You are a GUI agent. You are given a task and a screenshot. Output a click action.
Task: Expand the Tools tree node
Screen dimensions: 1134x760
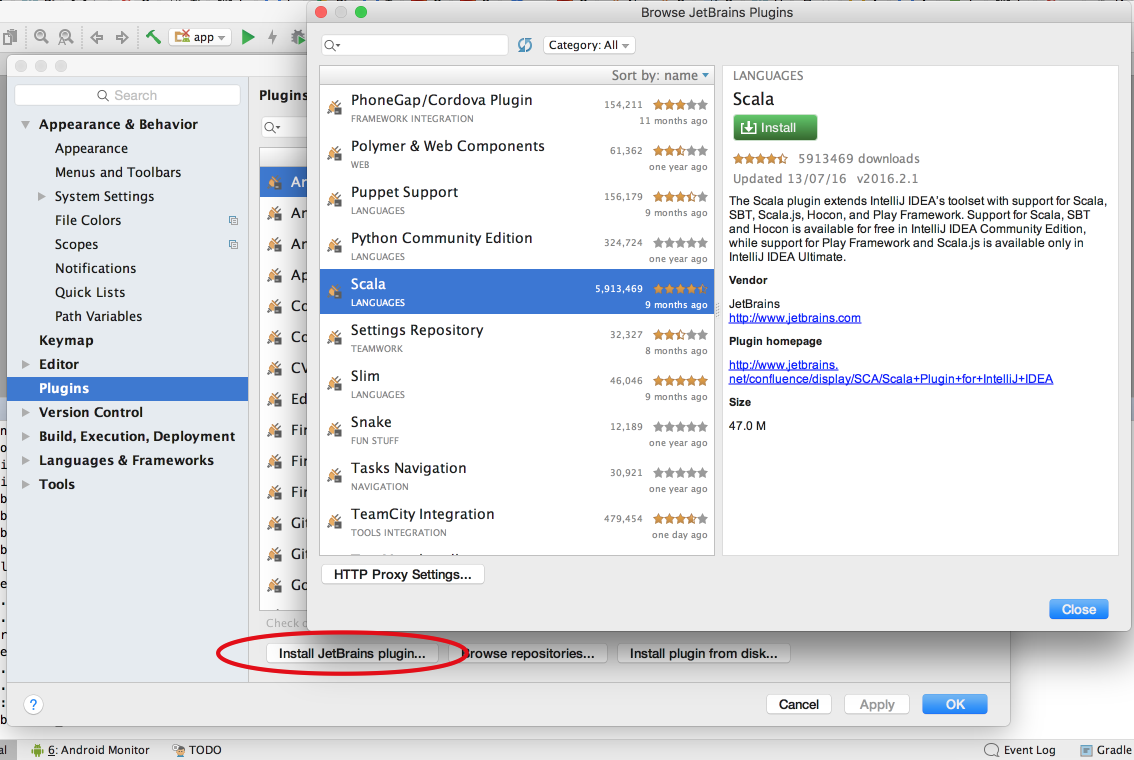[25, 484]
